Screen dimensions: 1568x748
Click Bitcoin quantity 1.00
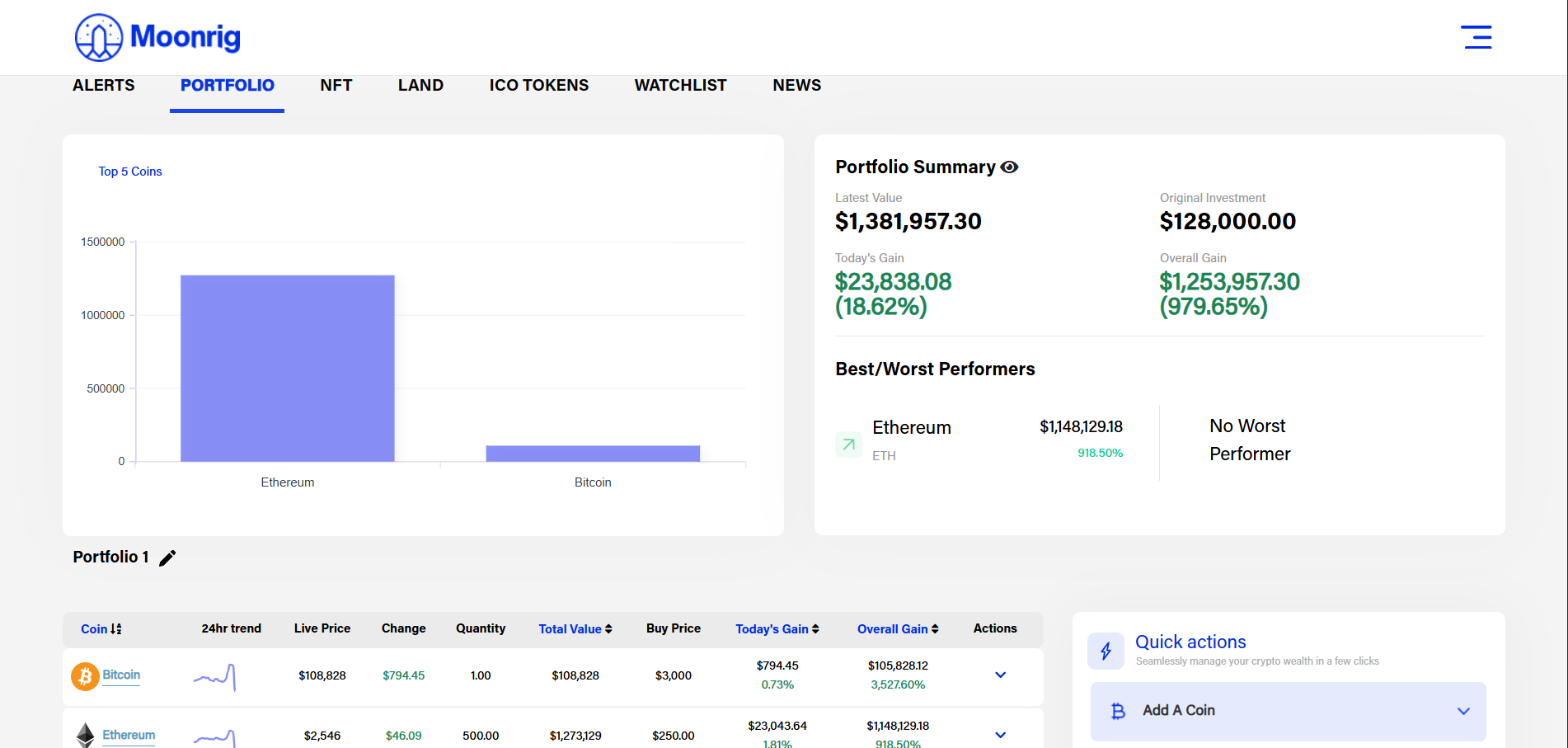[x=481, y=675]
